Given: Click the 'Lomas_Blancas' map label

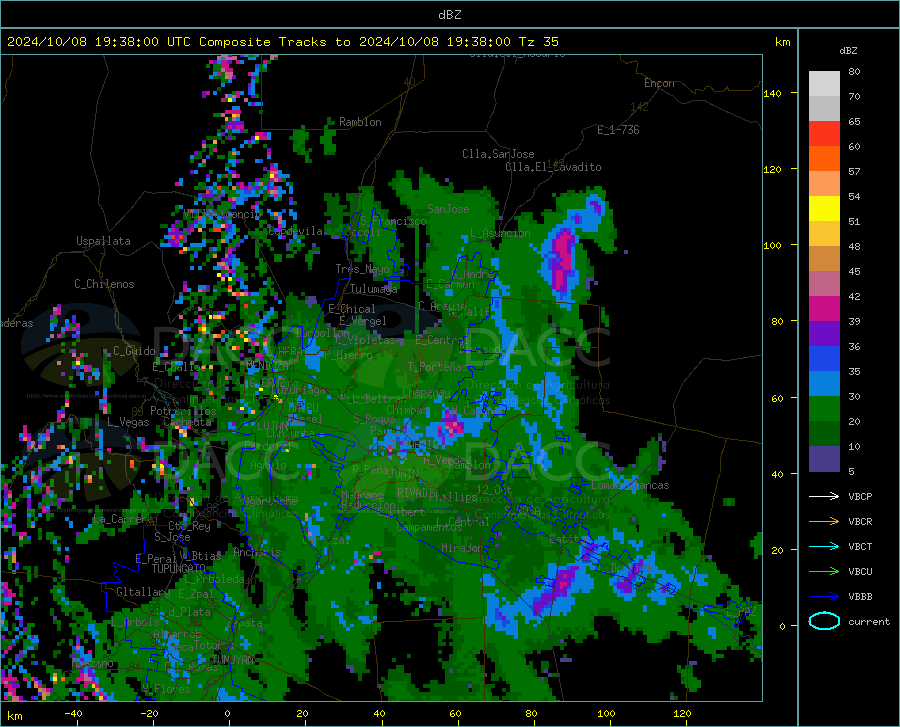Looking at the screenshot, I should click(630, 485).
